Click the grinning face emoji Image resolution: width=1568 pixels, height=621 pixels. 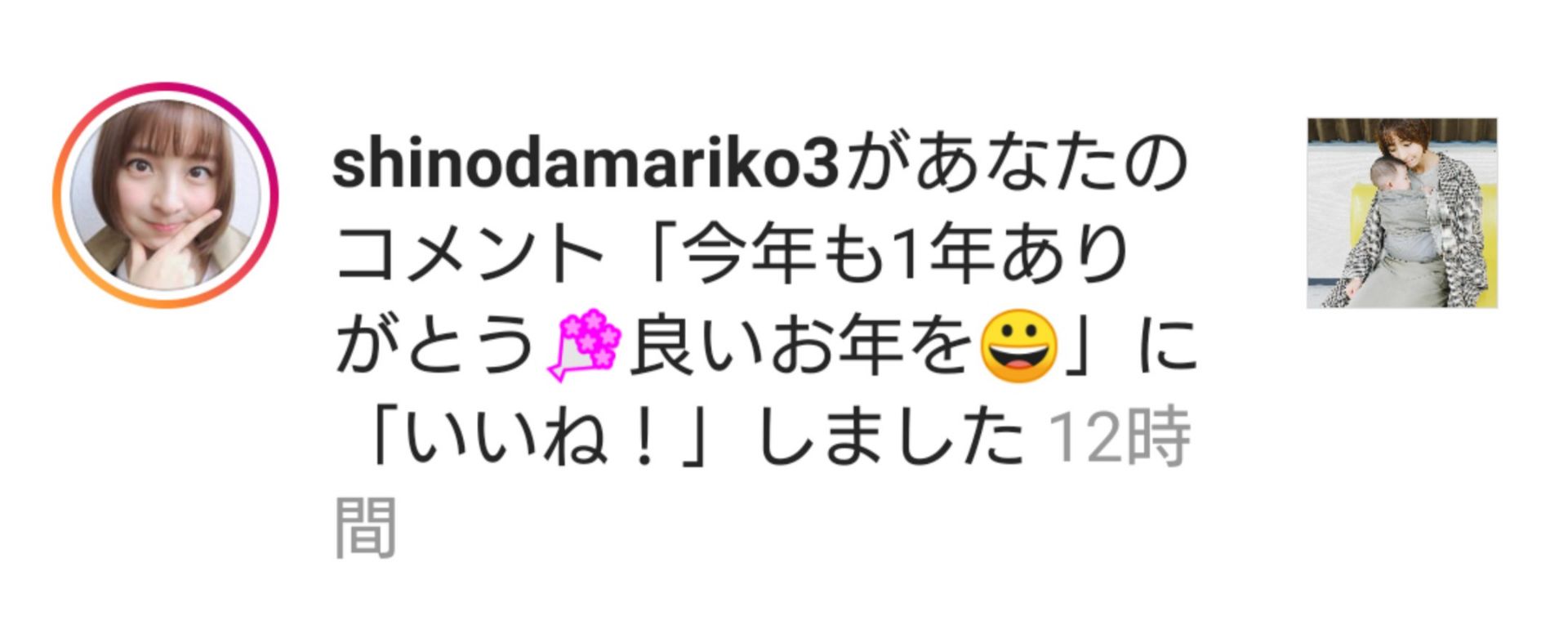coord(1018,346)
